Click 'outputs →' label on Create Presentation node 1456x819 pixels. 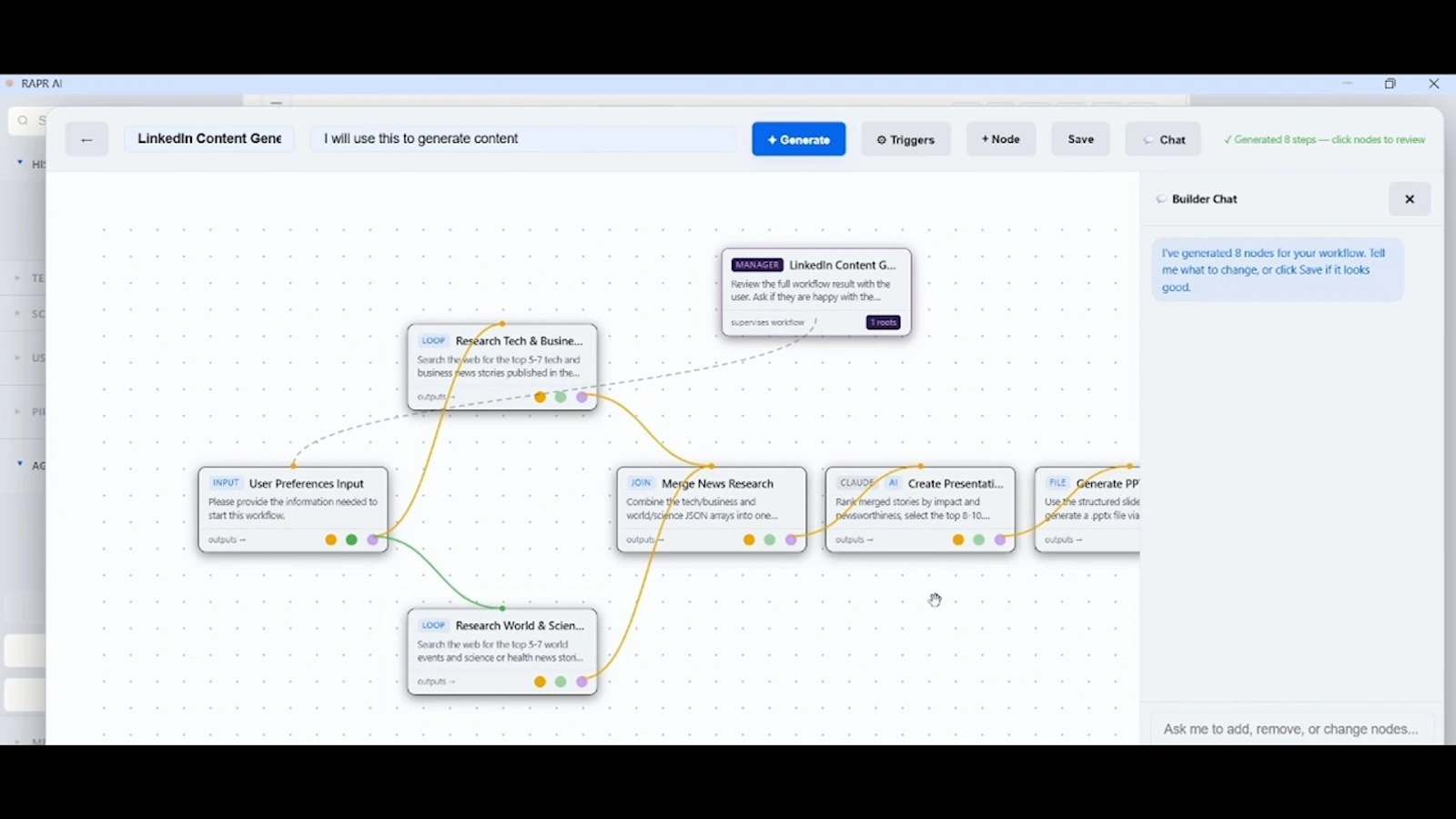coord(854,540)
